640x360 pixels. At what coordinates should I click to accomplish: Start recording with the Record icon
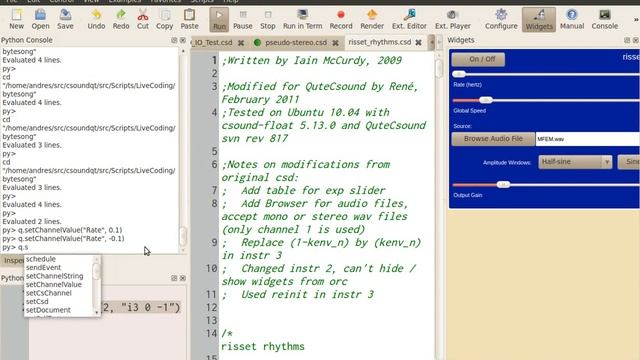pyautogui.click(x=341, y=19)
